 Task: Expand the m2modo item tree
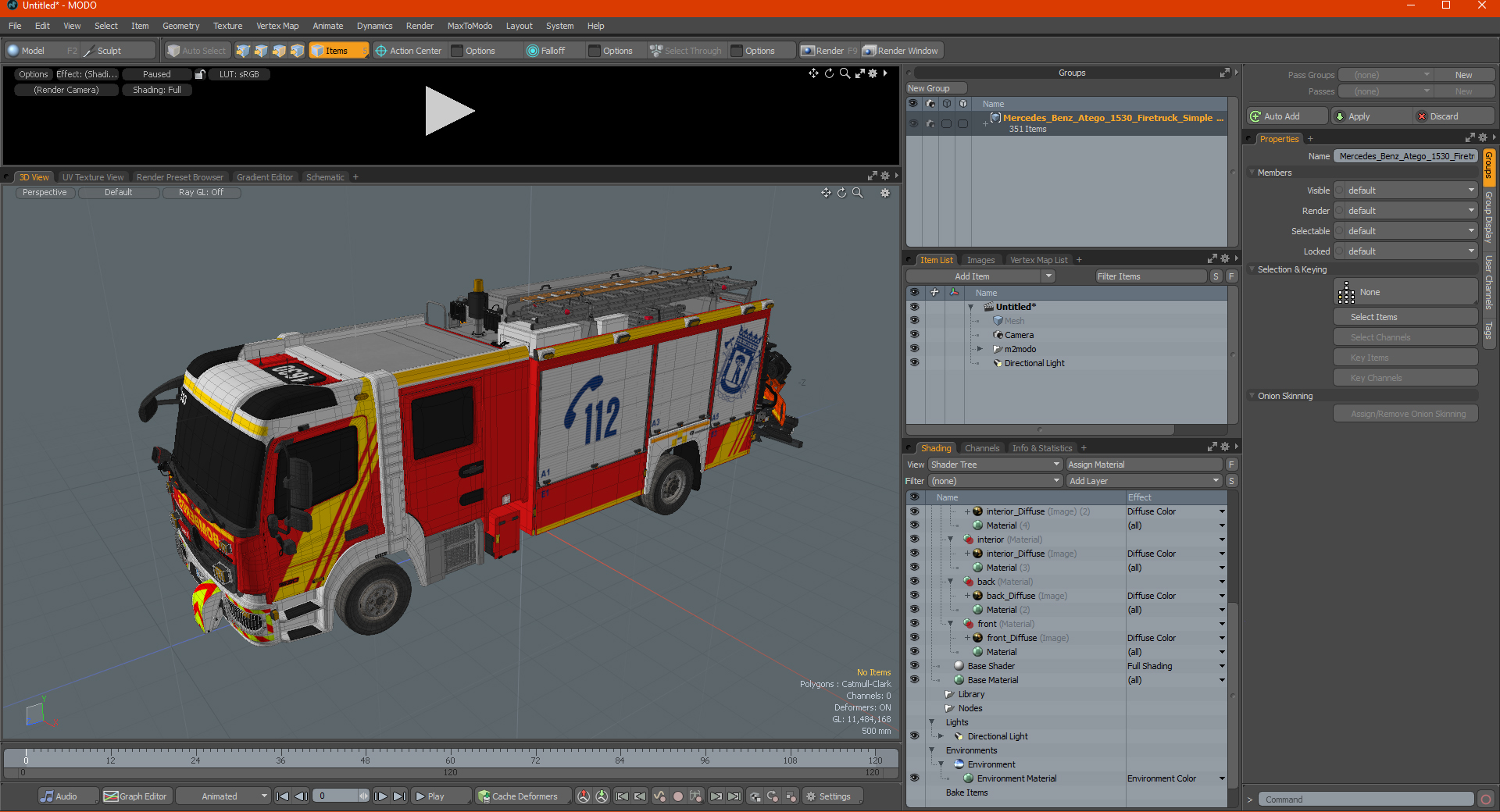pos(980,349)
